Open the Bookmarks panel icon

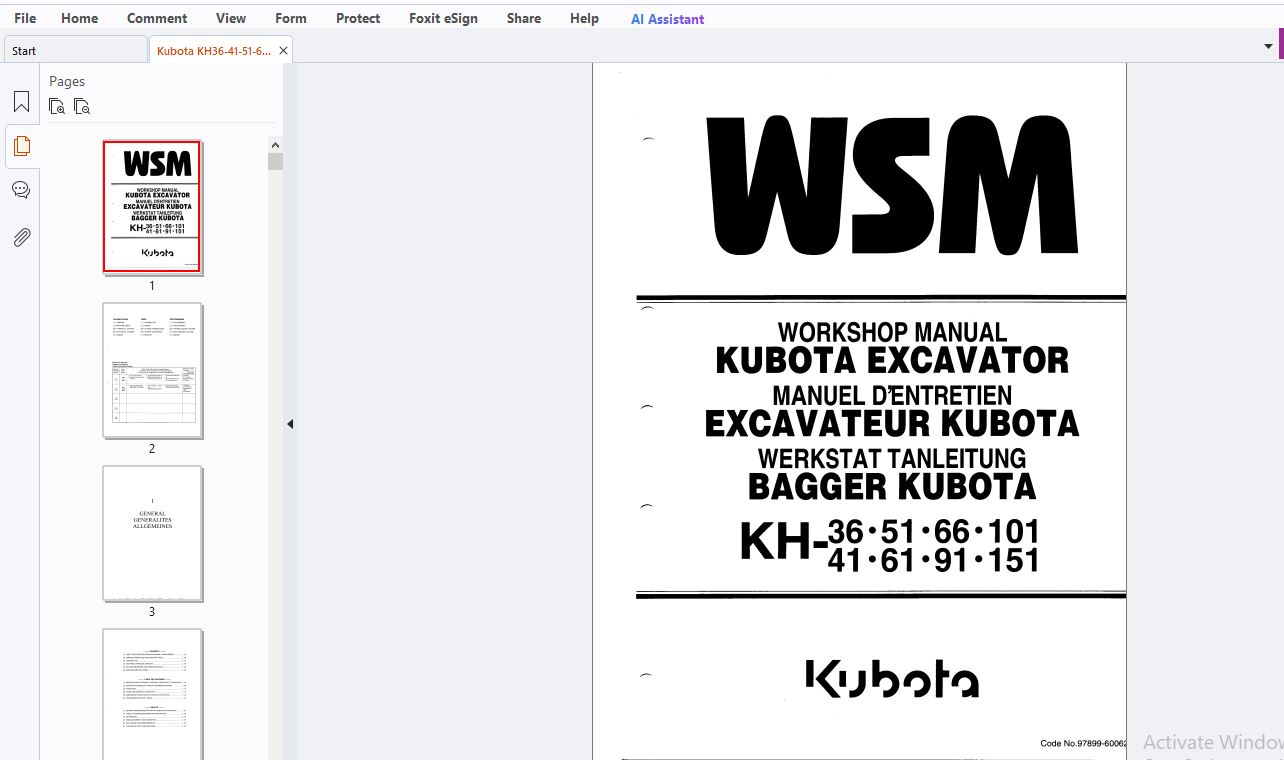(x=21, y=102)
